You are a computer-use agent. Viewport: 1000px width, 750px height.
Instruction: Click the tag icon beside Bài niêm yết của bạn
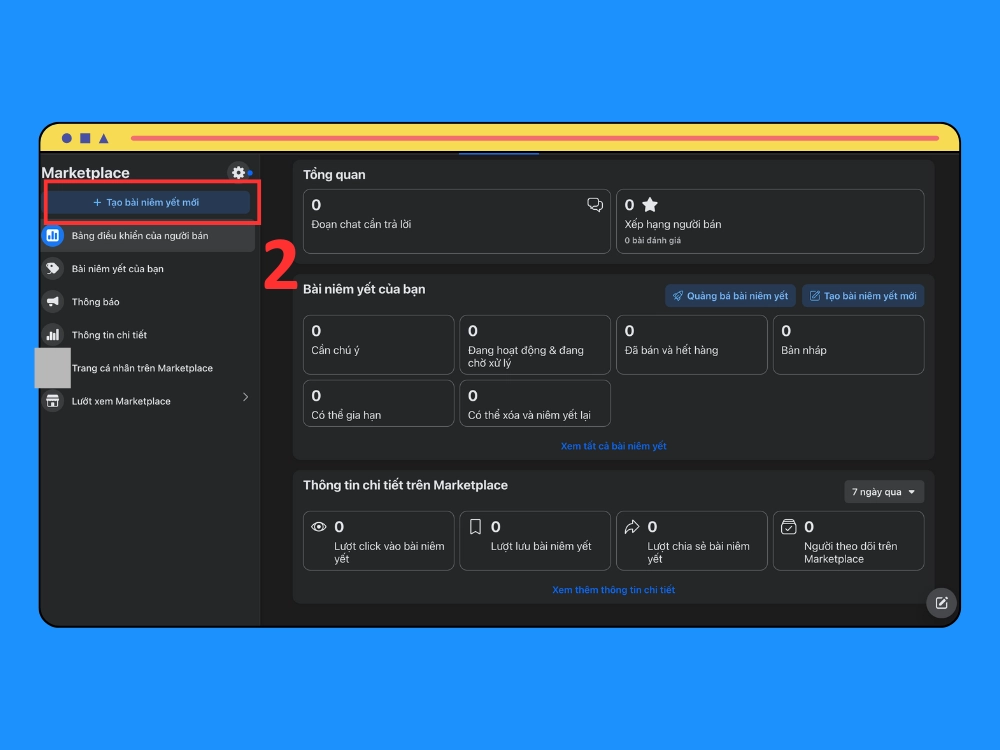pyautogui.click(x=53, y=268)
